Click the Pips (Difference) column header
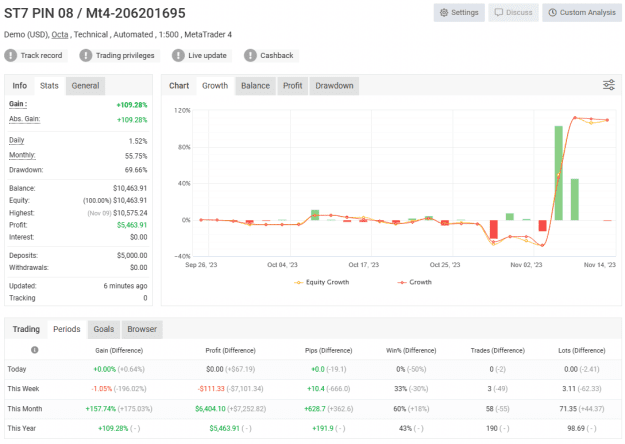 pyautogui.click(x=328, y=350)
